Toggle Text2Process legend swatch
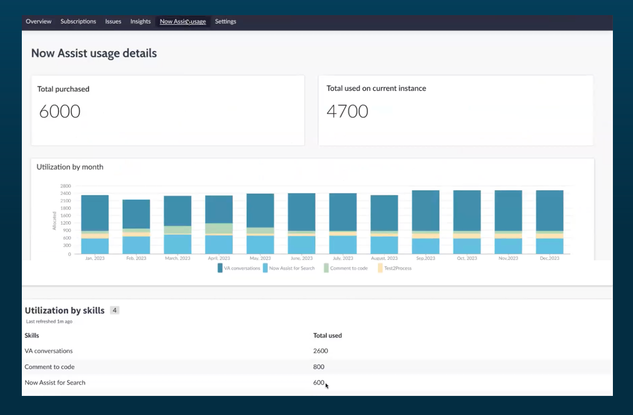Image resolution: width=633 pixels, height=415 pixels. 379,268
